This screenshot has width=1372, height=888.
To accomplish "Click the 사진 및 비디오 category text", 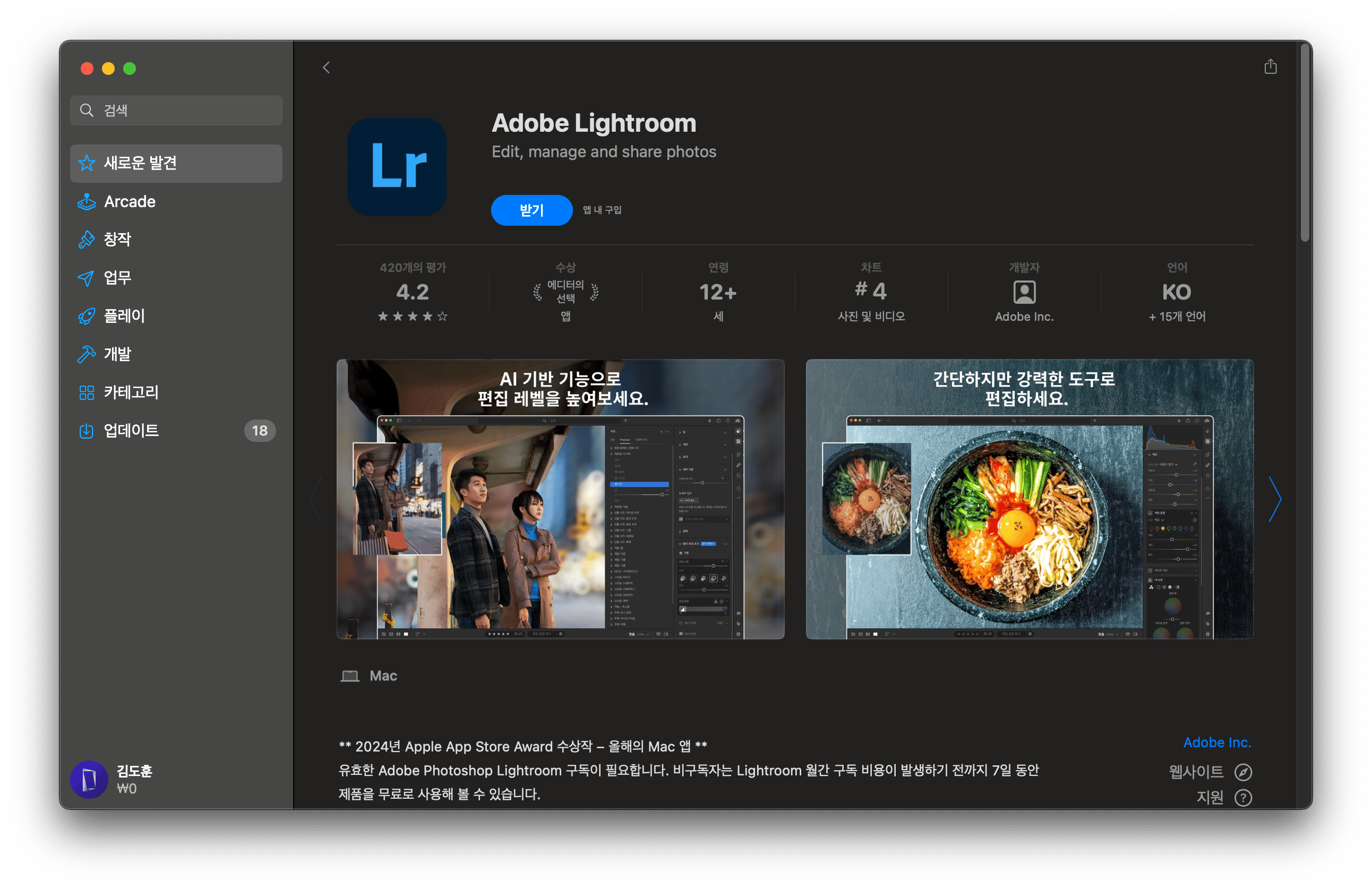I will (871, 317).
